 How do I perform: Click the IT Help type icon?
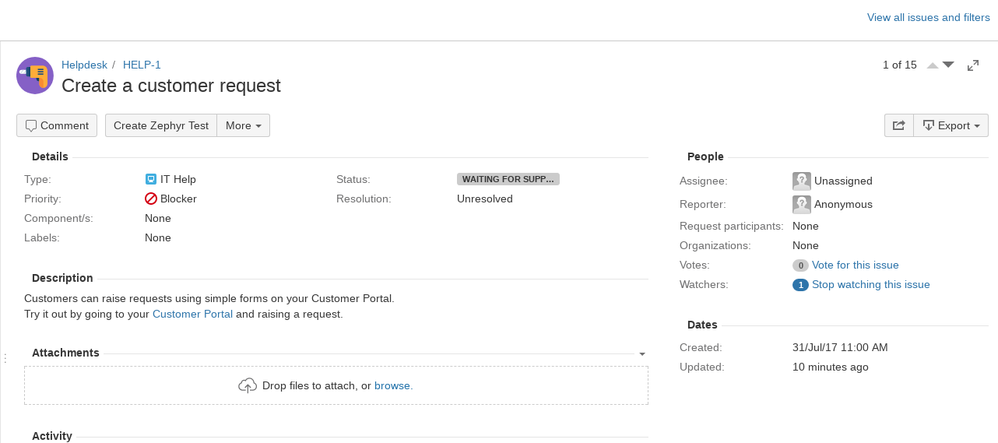point(151,179)
